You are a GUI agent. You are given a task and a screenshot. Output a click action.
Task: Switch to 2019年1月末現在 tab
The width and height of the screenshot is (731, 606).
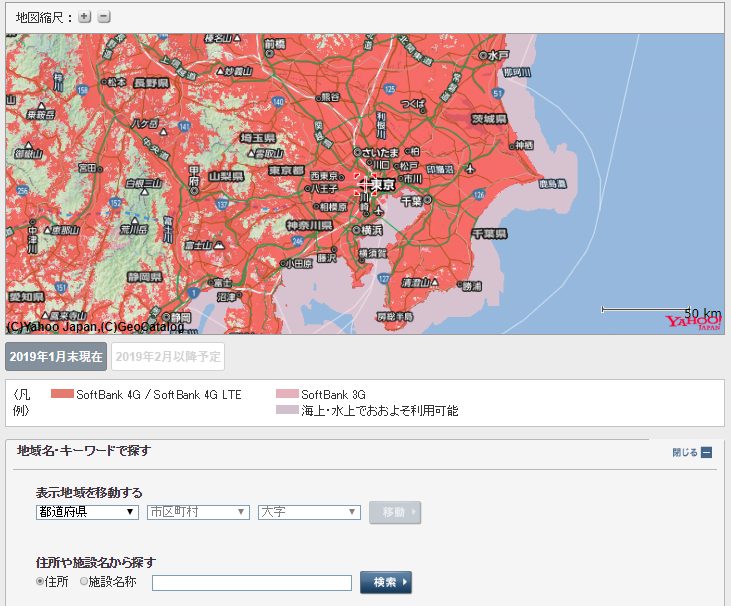tap(56, 357)
